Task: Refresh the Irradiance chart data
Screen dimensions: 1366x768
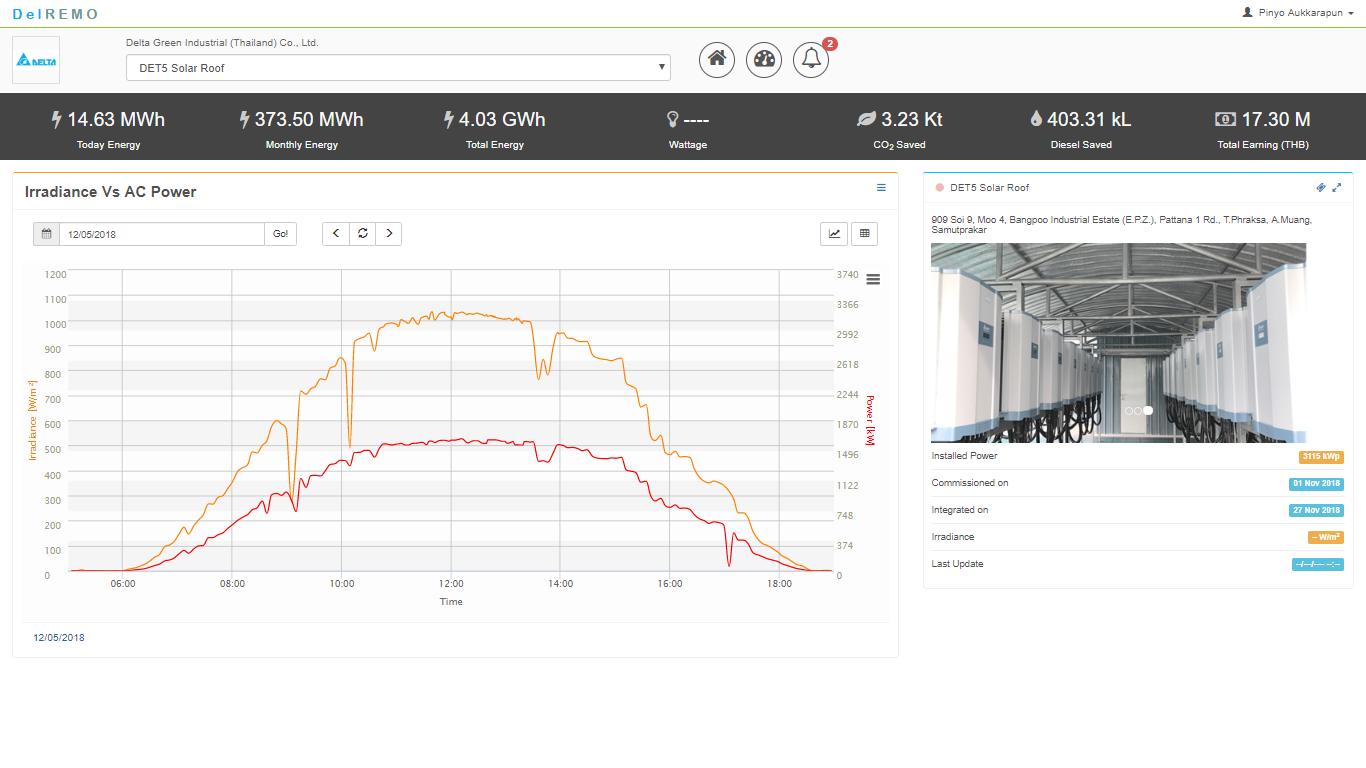Action: pyautogui.click(x=362, y=234)
